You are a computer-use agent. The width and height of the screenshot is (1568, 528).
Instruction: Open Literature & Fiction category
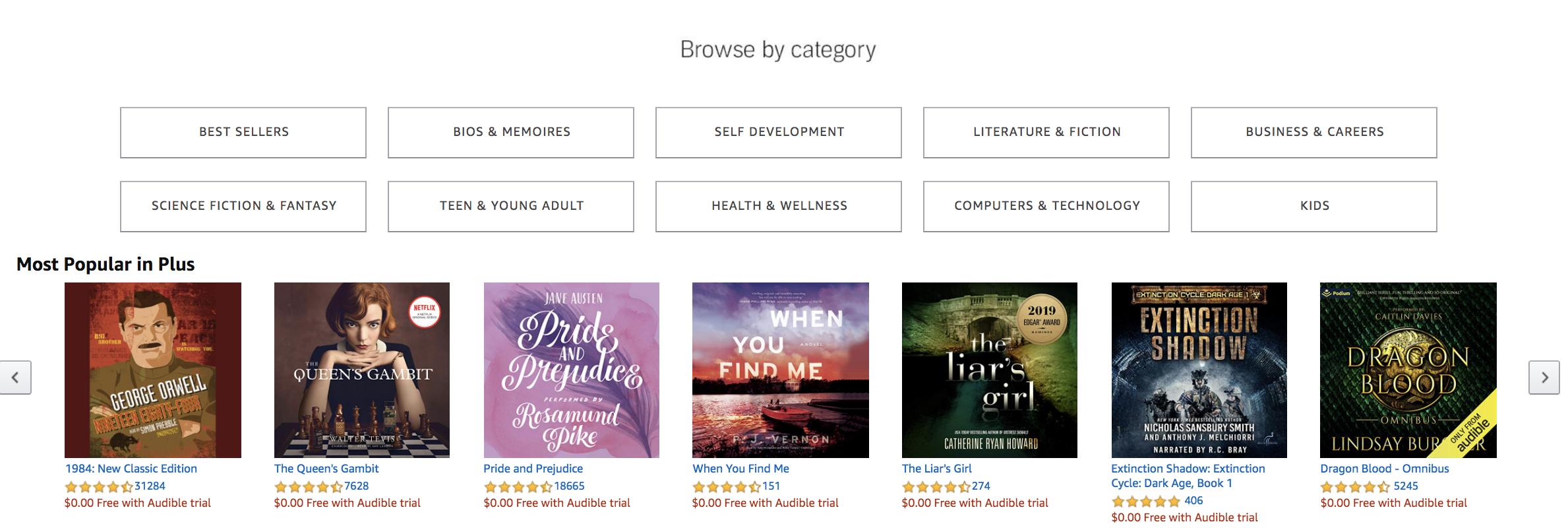[x=1046, y=133]
